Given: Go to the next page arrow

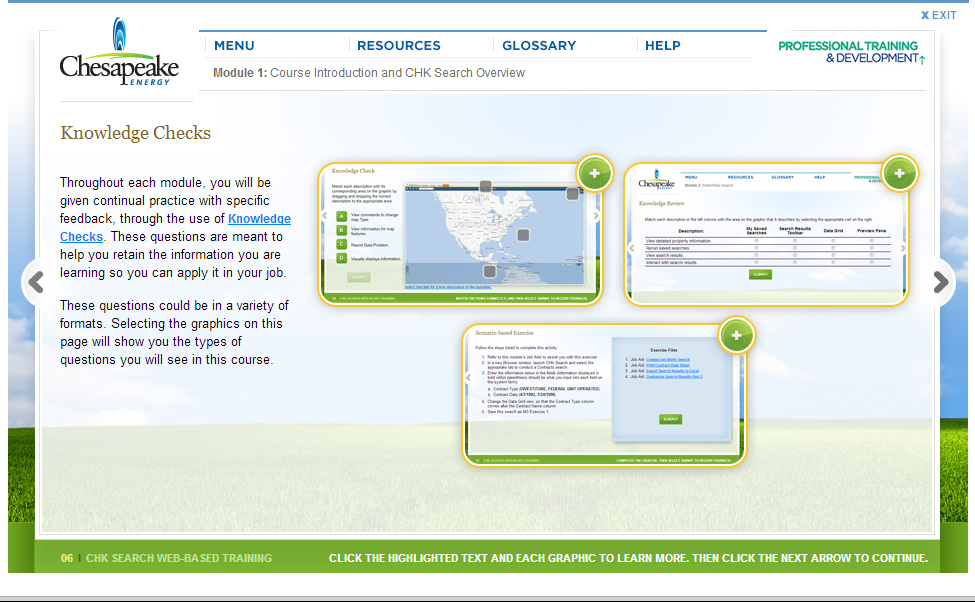Looking at the screenshot, I should pyautogui.click(x=940, y=282).
